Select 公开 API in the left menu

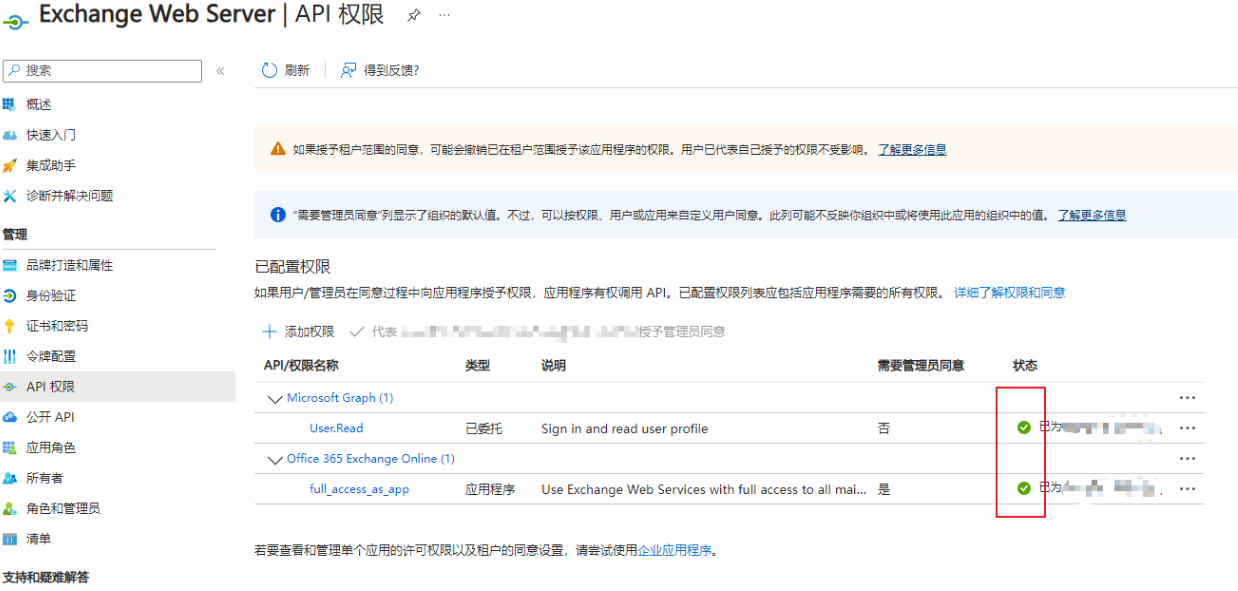coord(50,417)
